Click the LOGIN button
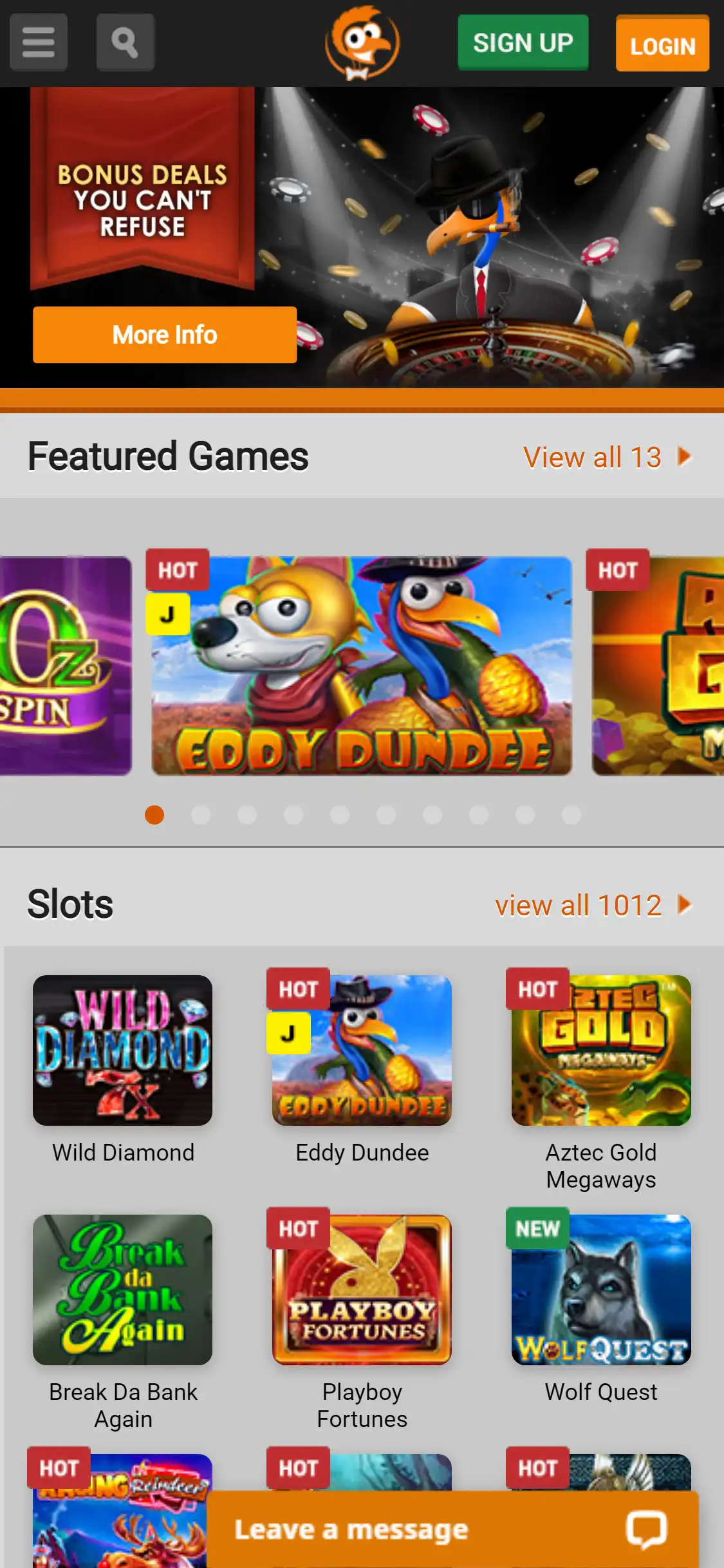The height and width of the screenshot is (1568, 724). pos(663,44)
